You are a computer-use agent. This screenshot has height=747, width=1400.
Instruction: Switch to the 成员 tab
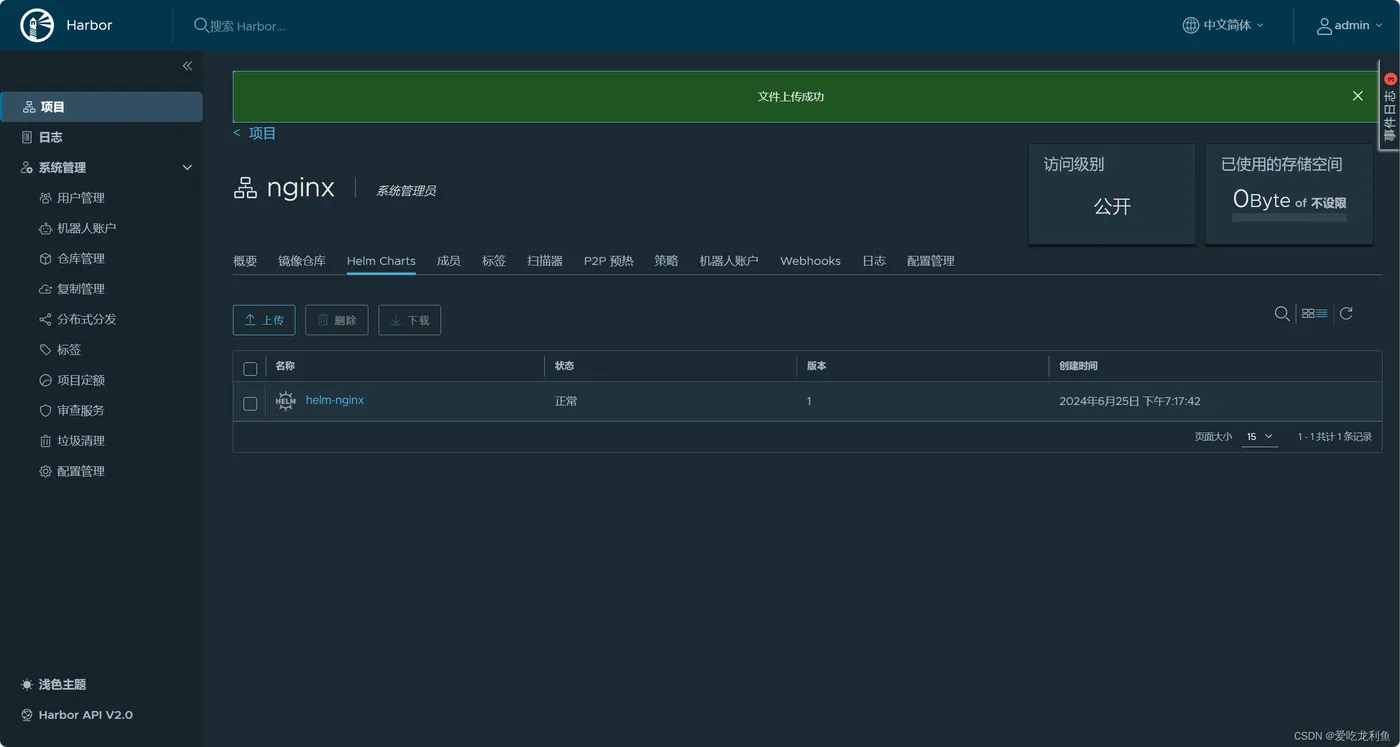click(449, 261)
